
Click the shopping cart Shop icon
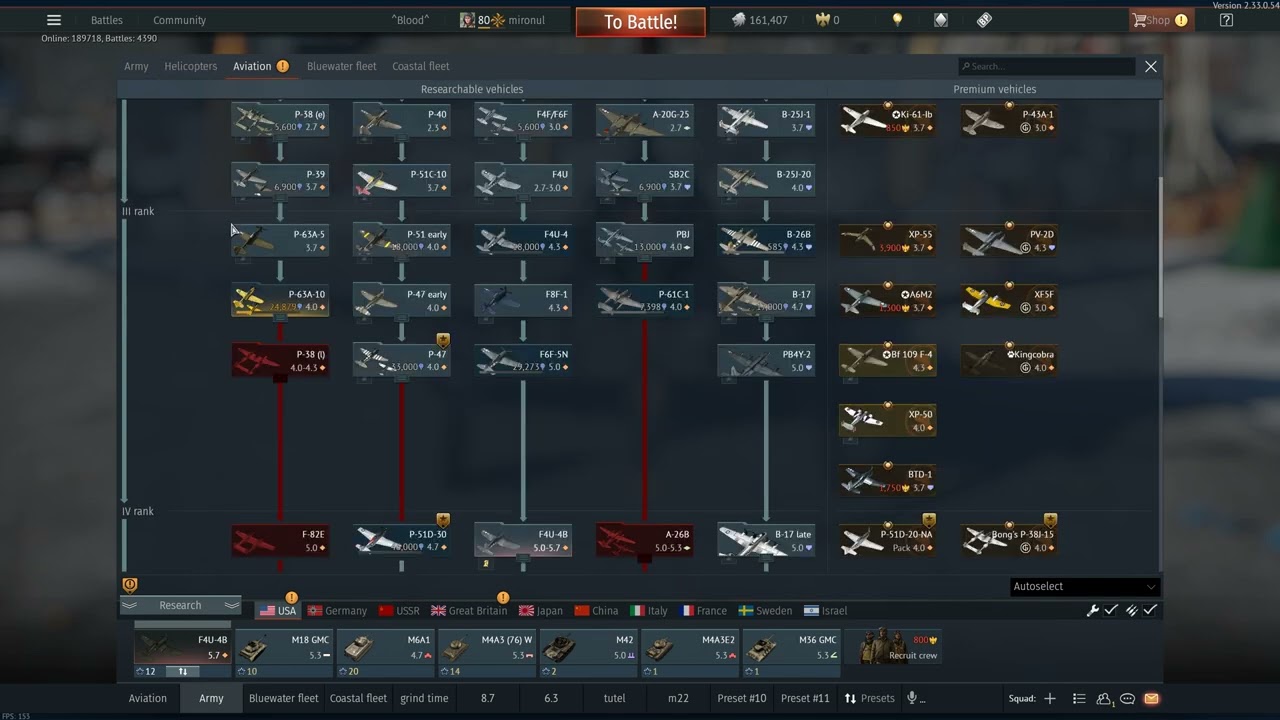1138,20
